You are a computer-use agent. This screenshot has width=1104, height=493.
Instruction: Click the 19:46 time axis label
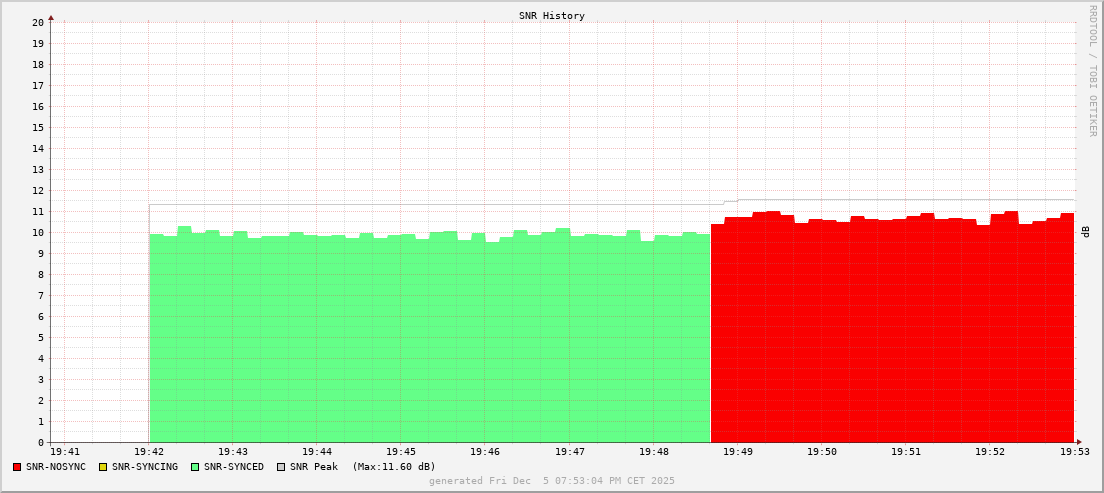pos(485,453)
